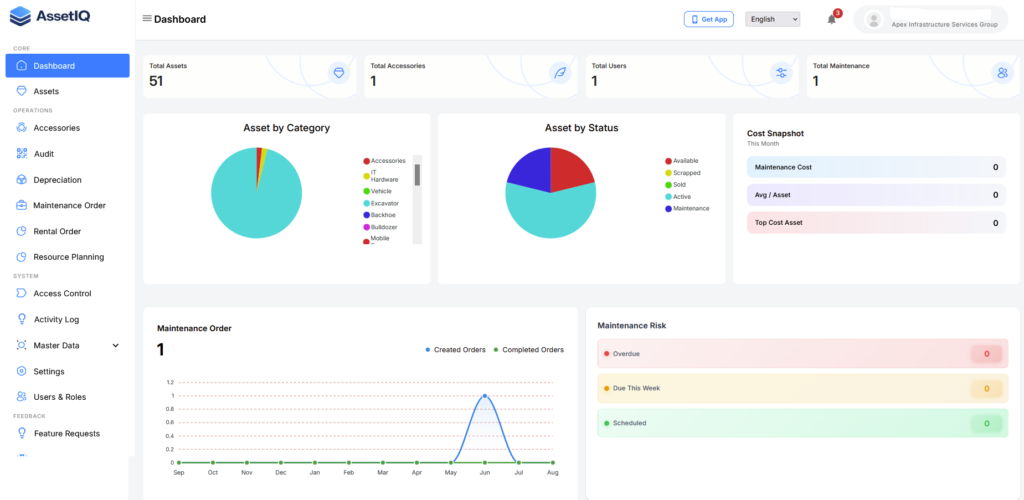
Task: Open the English language dropdown
Action: click(x=773, y=20)
